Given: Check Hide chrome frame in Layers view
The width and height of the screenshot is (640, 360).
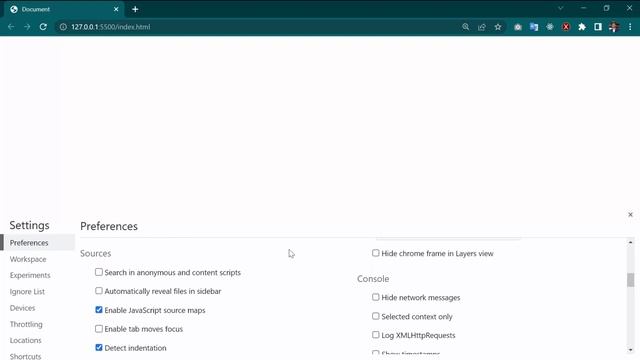Looking at the screenshot, I should (376, 253).
